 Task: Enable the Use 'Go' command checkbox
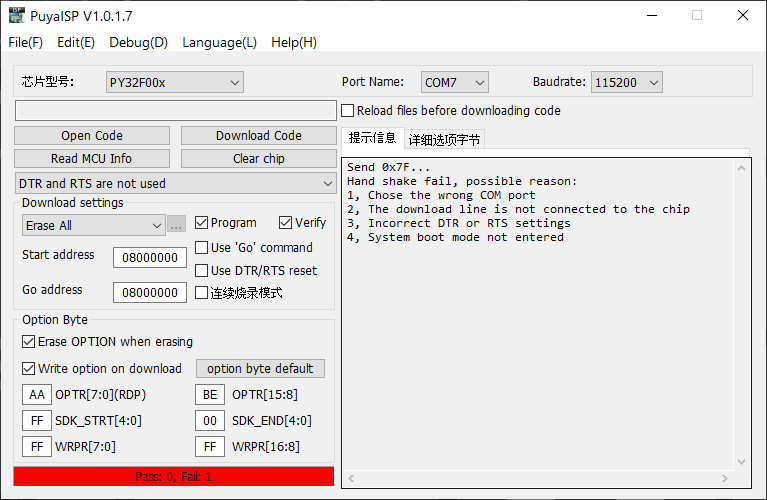[x=201, y=248]
